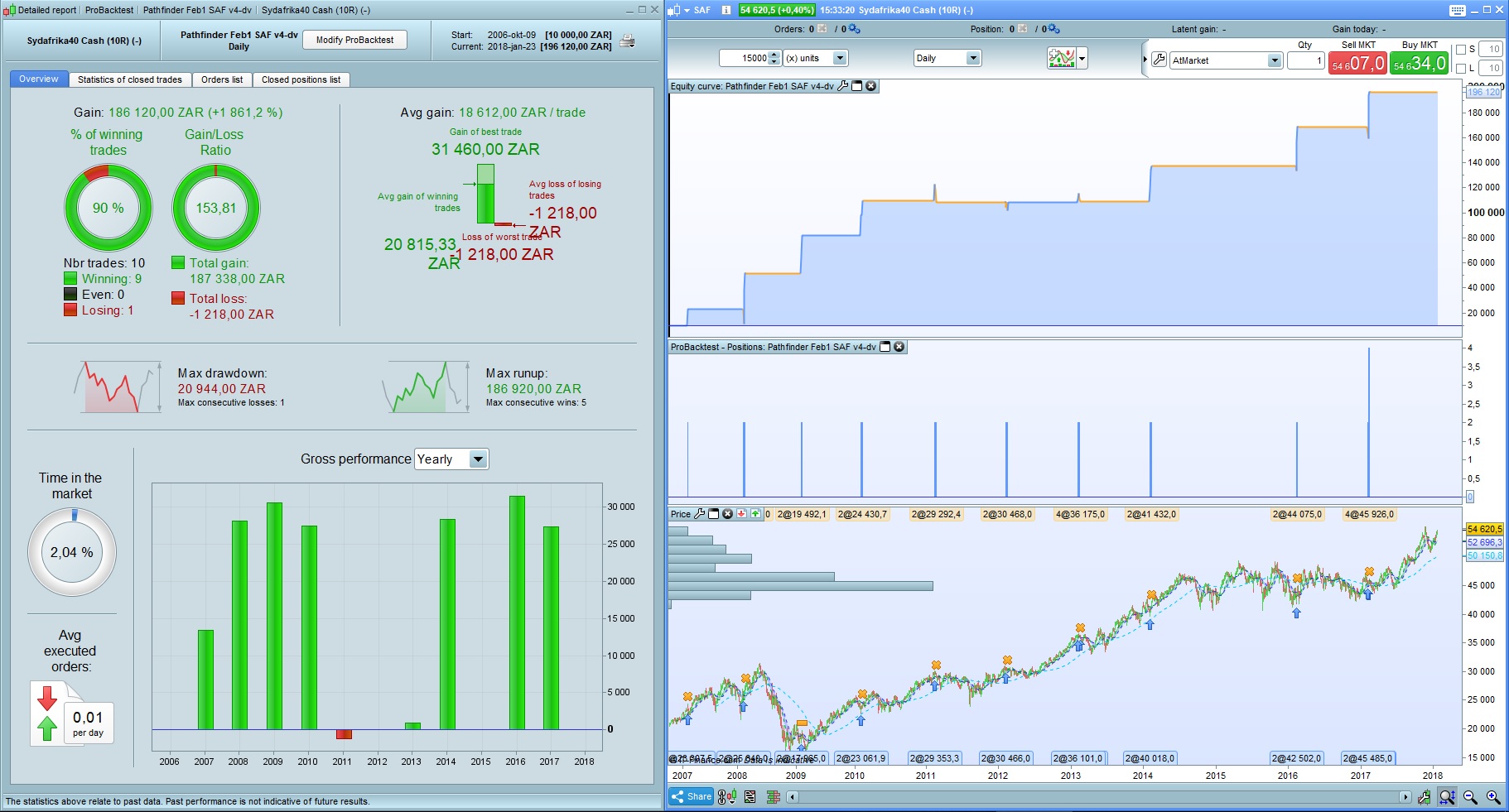
Task: Close the ProBacktest Positions panel
Action: coord(899,347)
